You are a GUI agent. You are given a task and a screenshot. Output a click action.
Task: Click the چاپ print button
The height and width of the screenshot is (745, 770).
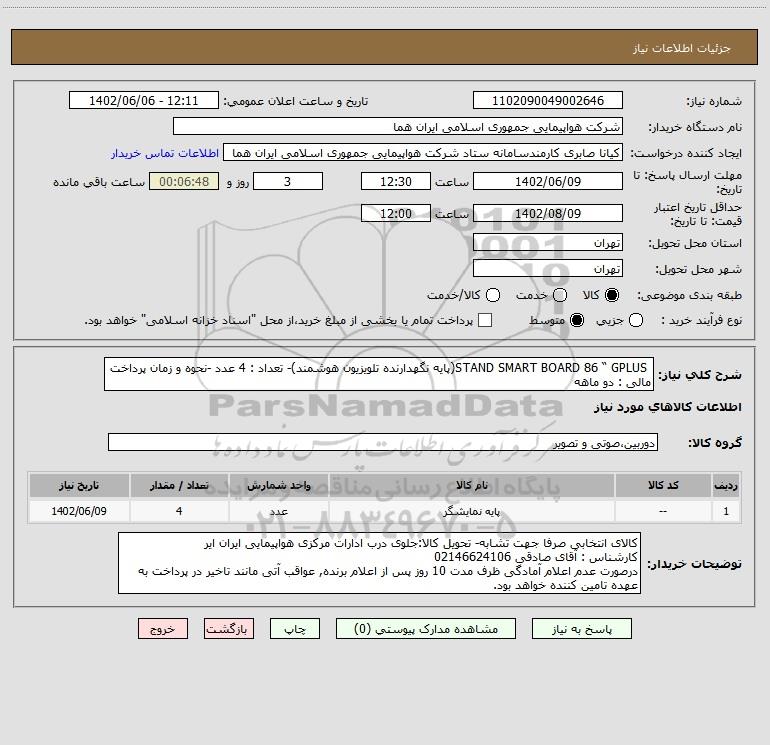click(295, 629)
